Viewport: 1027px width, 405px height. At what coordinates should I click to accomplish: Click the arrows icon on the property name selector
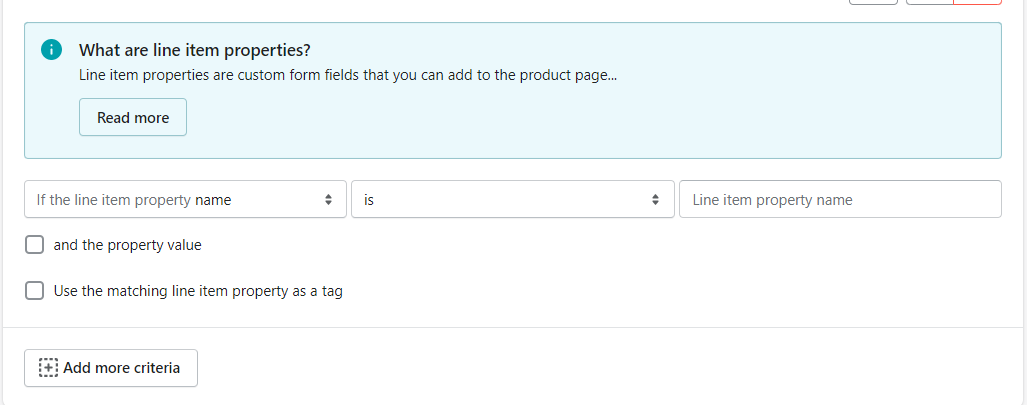tap(328, 199)
